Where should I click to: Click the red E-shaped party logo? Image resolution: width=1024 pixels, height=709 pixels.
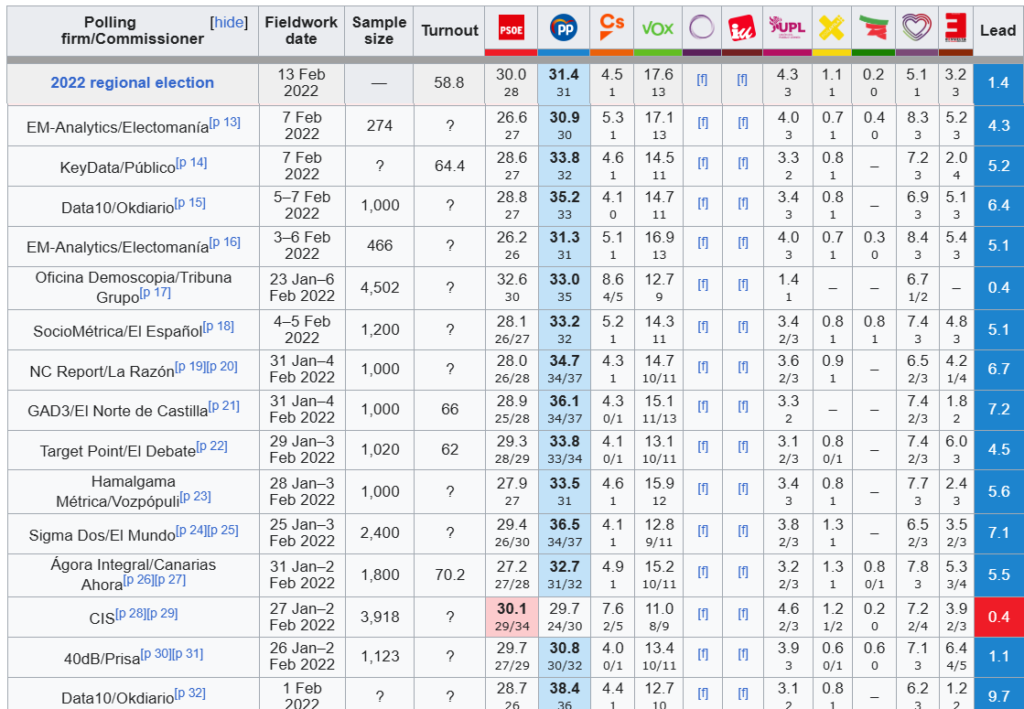tap(955, 28)
